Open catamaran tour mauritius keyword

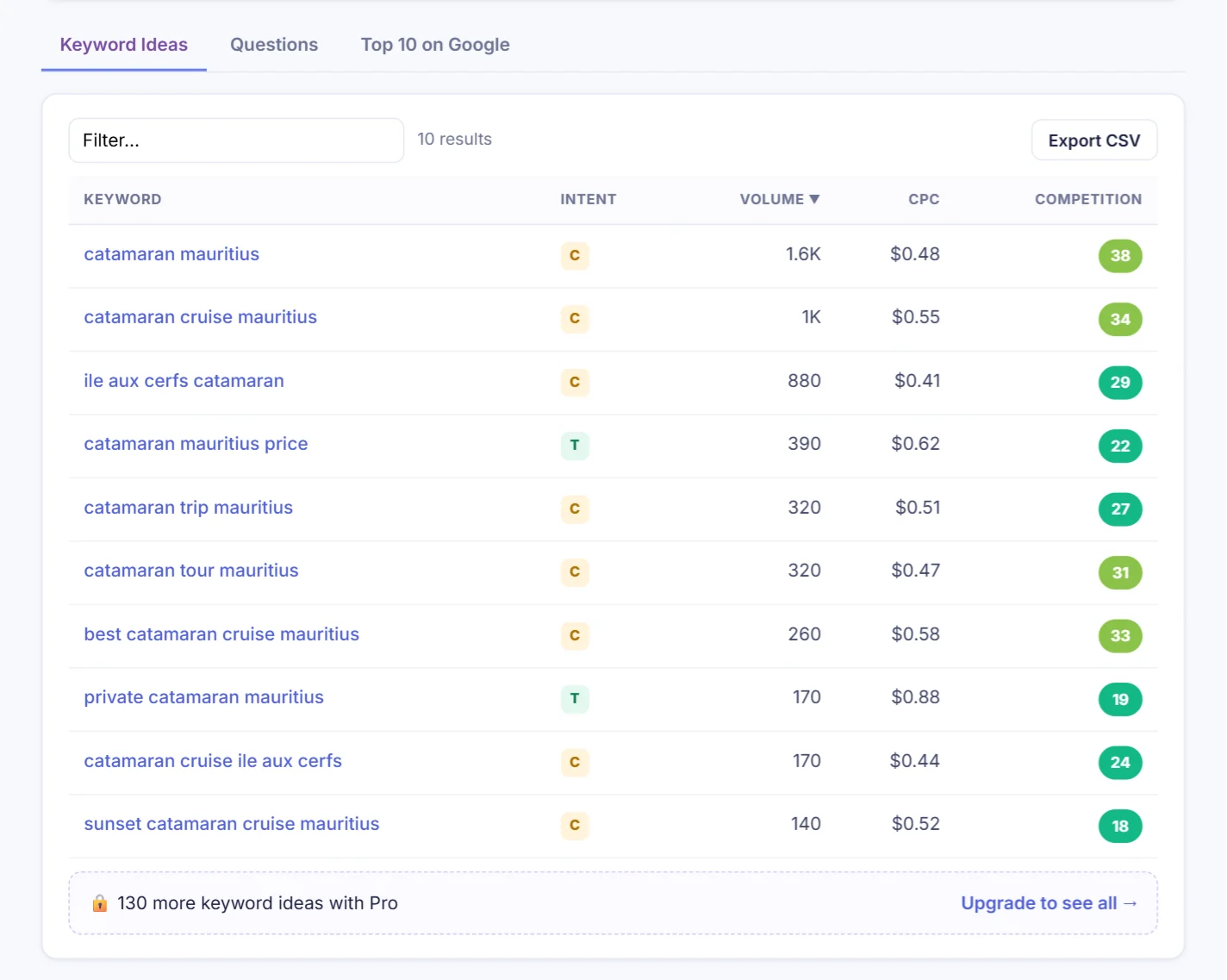pos(191,571)
